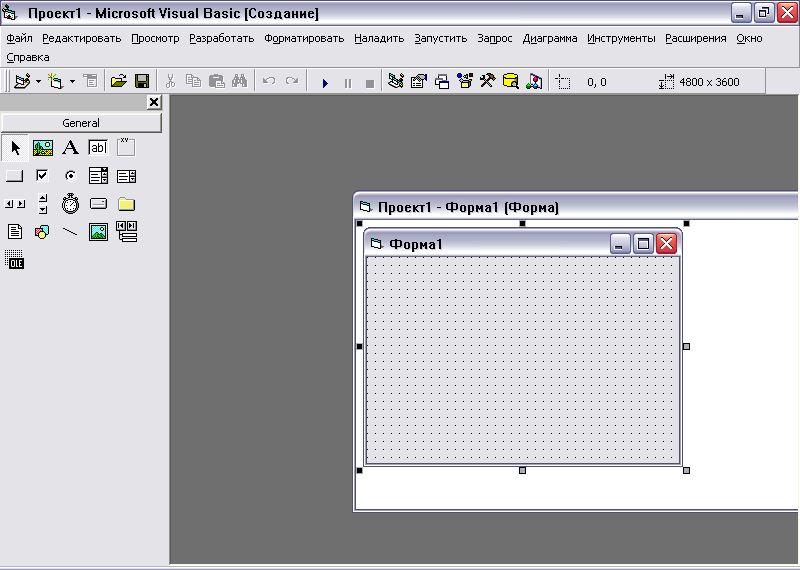Click the Cut scissors icon
The height and width of the screenshot is (570, 800).
click(x=170, y=81)
